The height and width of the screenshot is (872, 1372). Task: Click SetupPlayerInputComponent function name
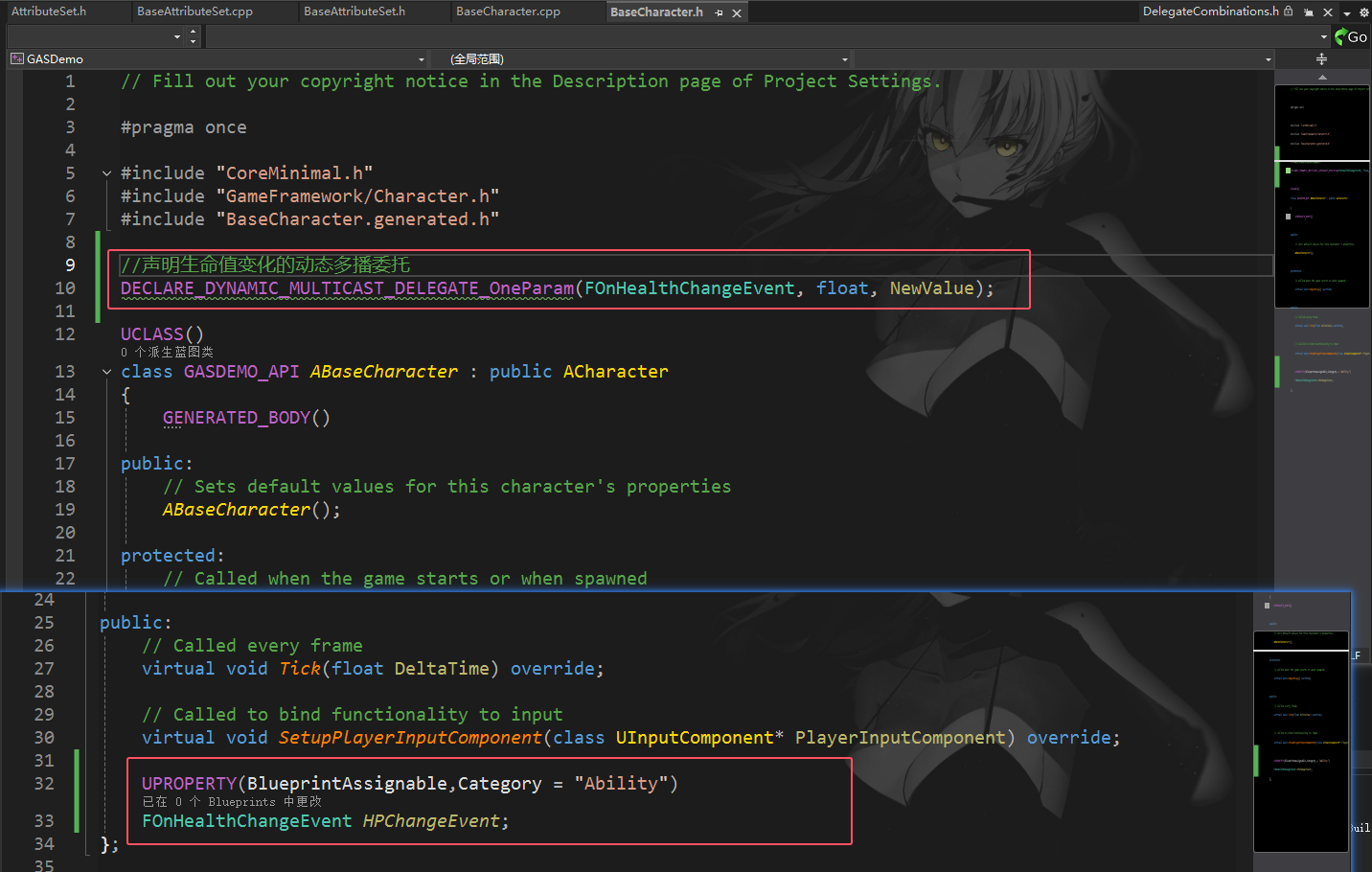[410, 738]
